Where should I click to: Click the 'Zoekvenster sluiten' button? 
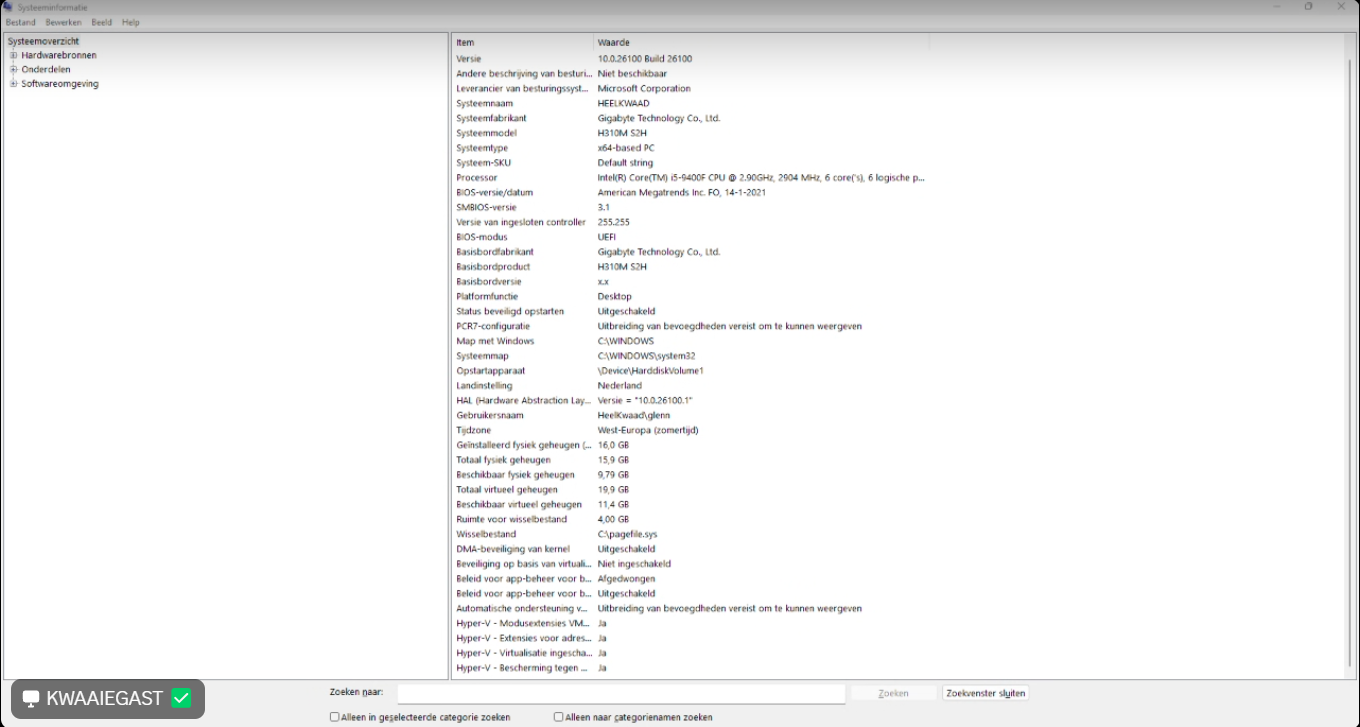tap(985, 693)
